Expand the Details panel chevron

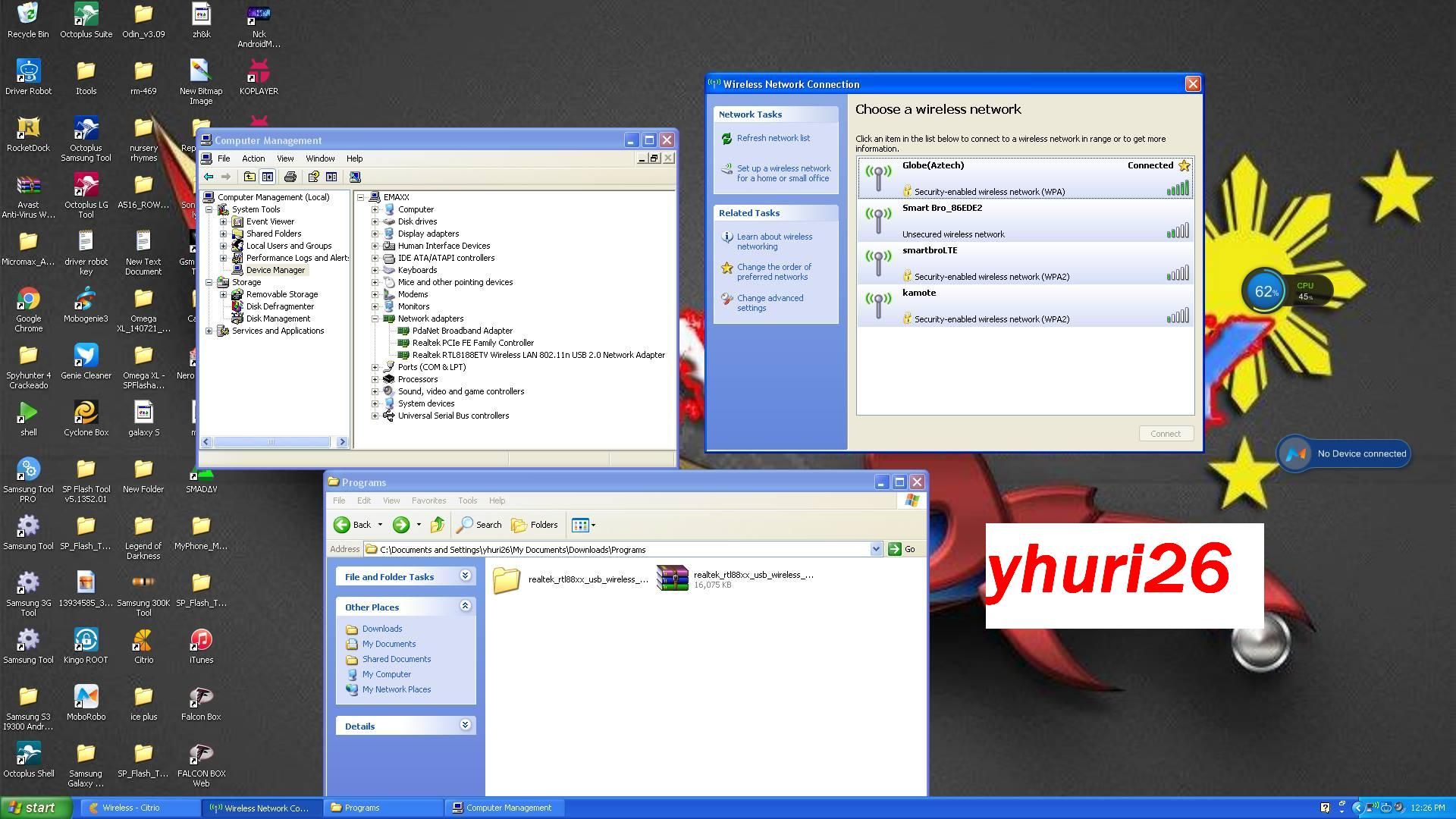[x=466, y=726]
